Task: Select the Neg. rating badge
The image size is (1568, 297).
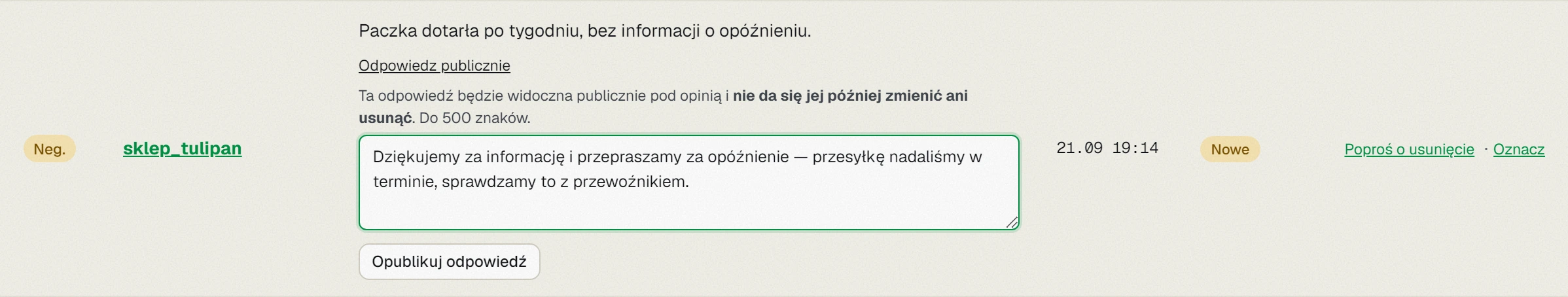Action: [50, 149]
